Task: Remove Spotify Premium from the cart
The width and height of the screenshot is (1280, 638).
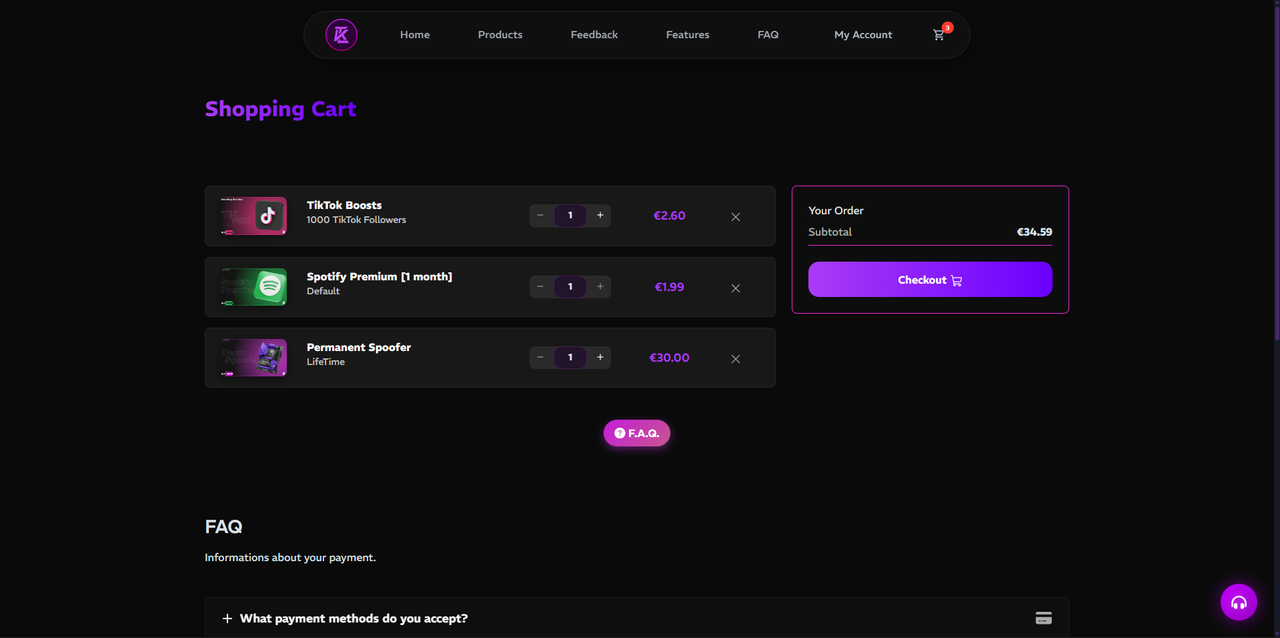Action: (x=736, y=288)
